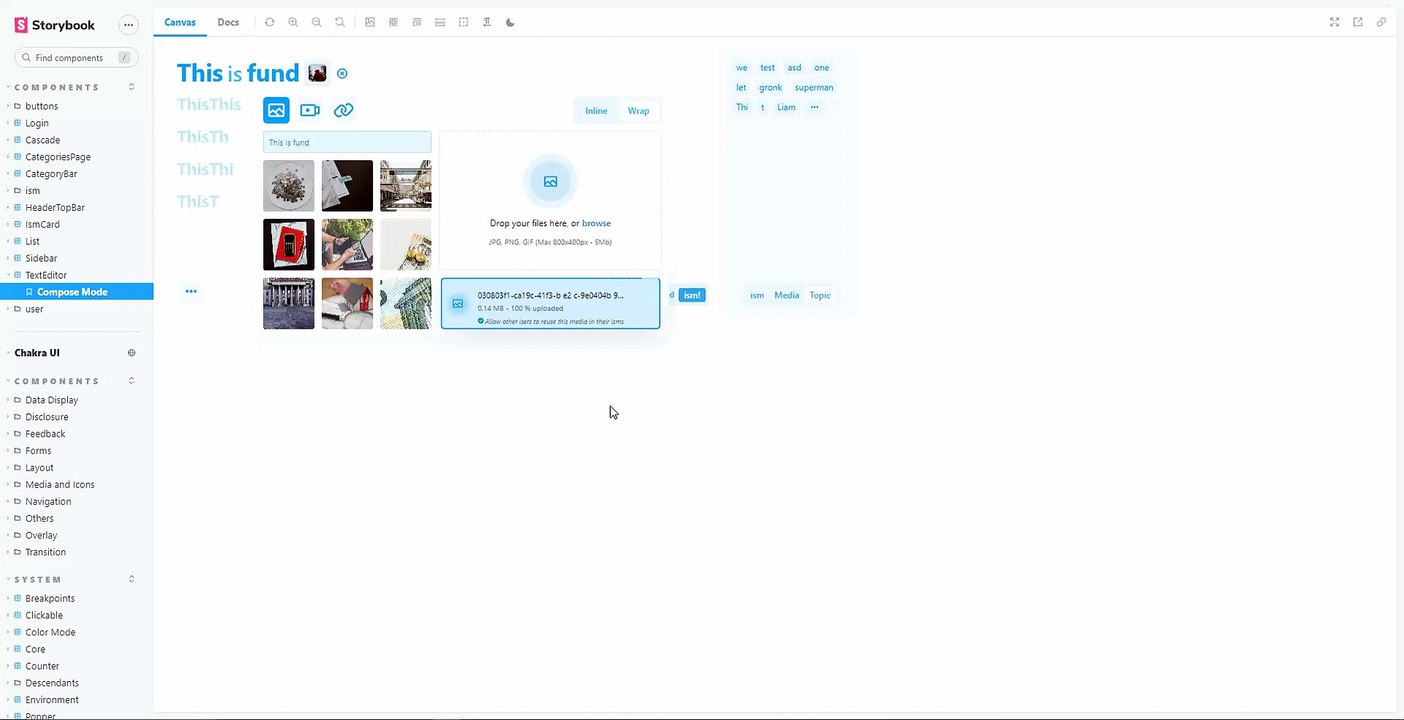Image resolution: width=1404 pixels, height=720 pixels.
Task: Open the change background toolbar icon
Action: tap(370, 22)
